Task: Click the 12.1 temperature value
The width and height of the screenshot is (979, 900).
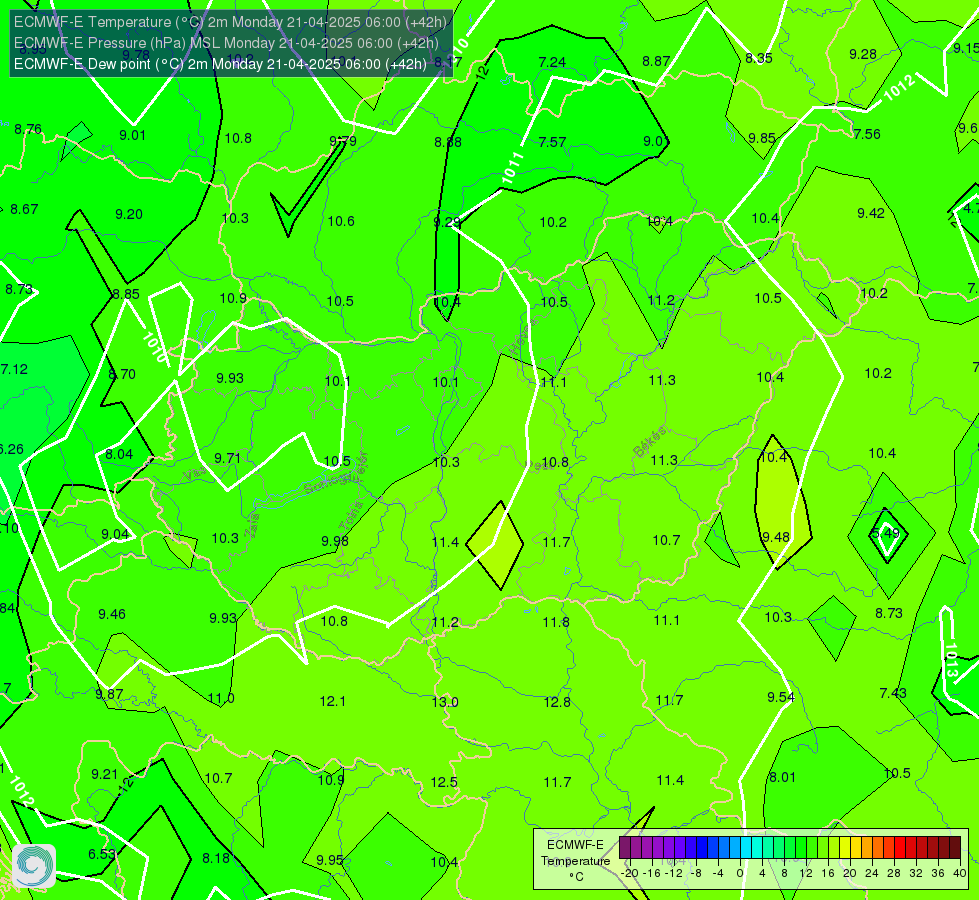Action: [x=333, y=701]
